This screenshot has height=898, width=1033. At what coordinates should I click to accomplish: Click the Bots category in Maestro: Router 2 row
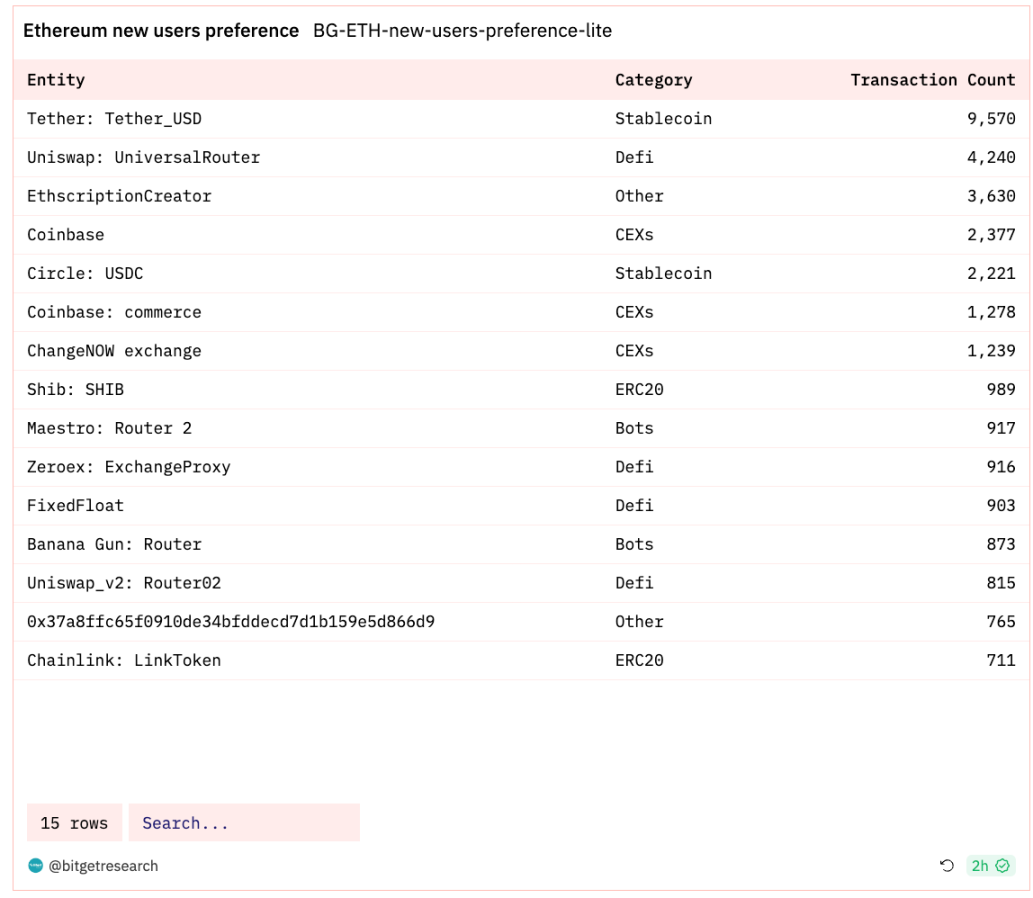(634, 428)
